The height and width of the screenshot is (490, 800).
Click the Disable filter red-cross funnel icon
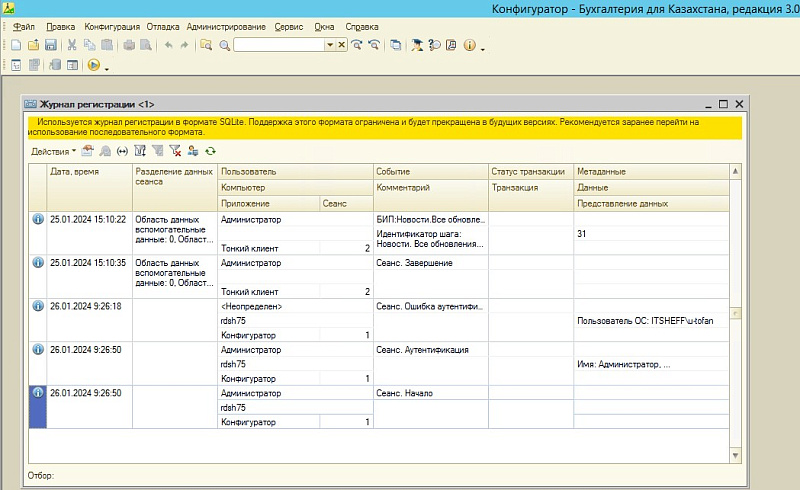point(175,151)
